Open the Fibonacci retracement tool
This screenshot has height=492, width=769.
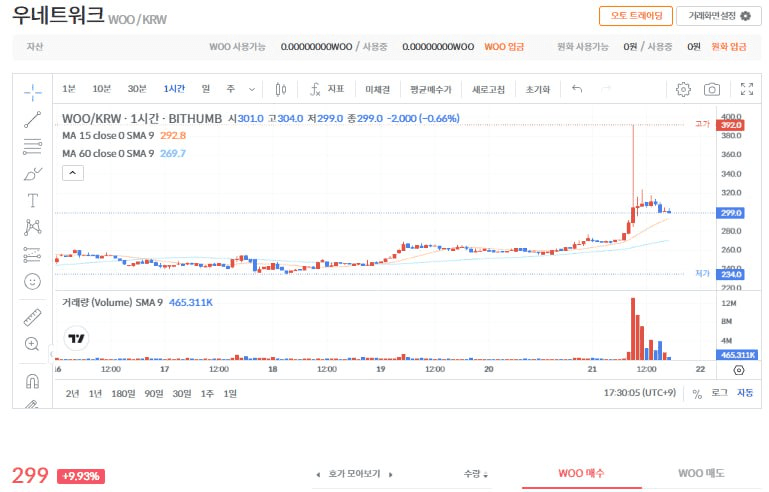(33, 147)
